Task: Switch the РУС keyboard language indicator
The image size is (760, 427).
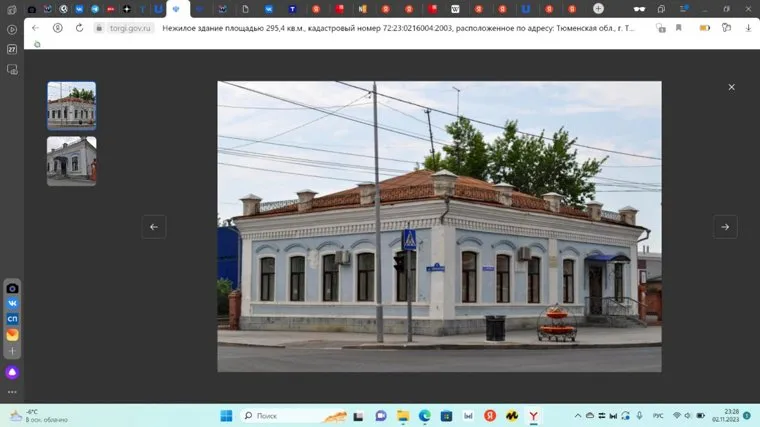Action: [x=658, y=415]
